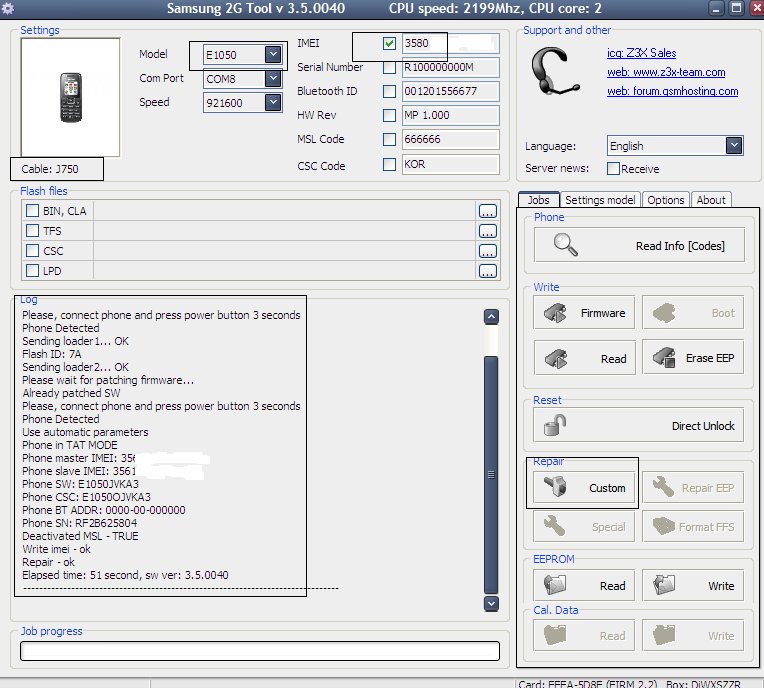
Task: Enable the Bluetooth ID checkbox
Action: 389,91
